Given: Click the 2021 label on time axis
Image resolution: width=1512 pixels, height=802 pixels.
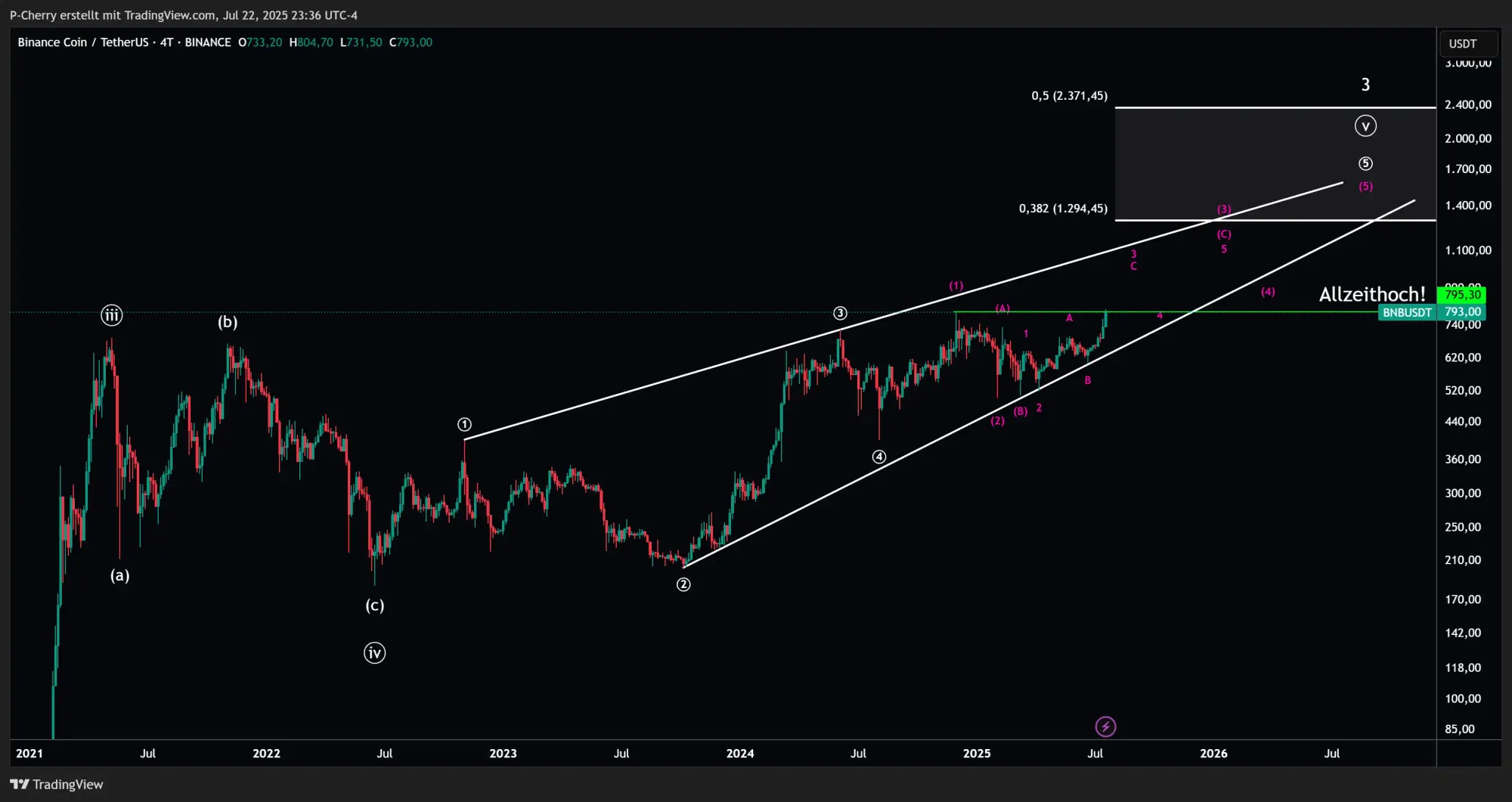Looking at the screenshot, I should [x=29, y=754].
